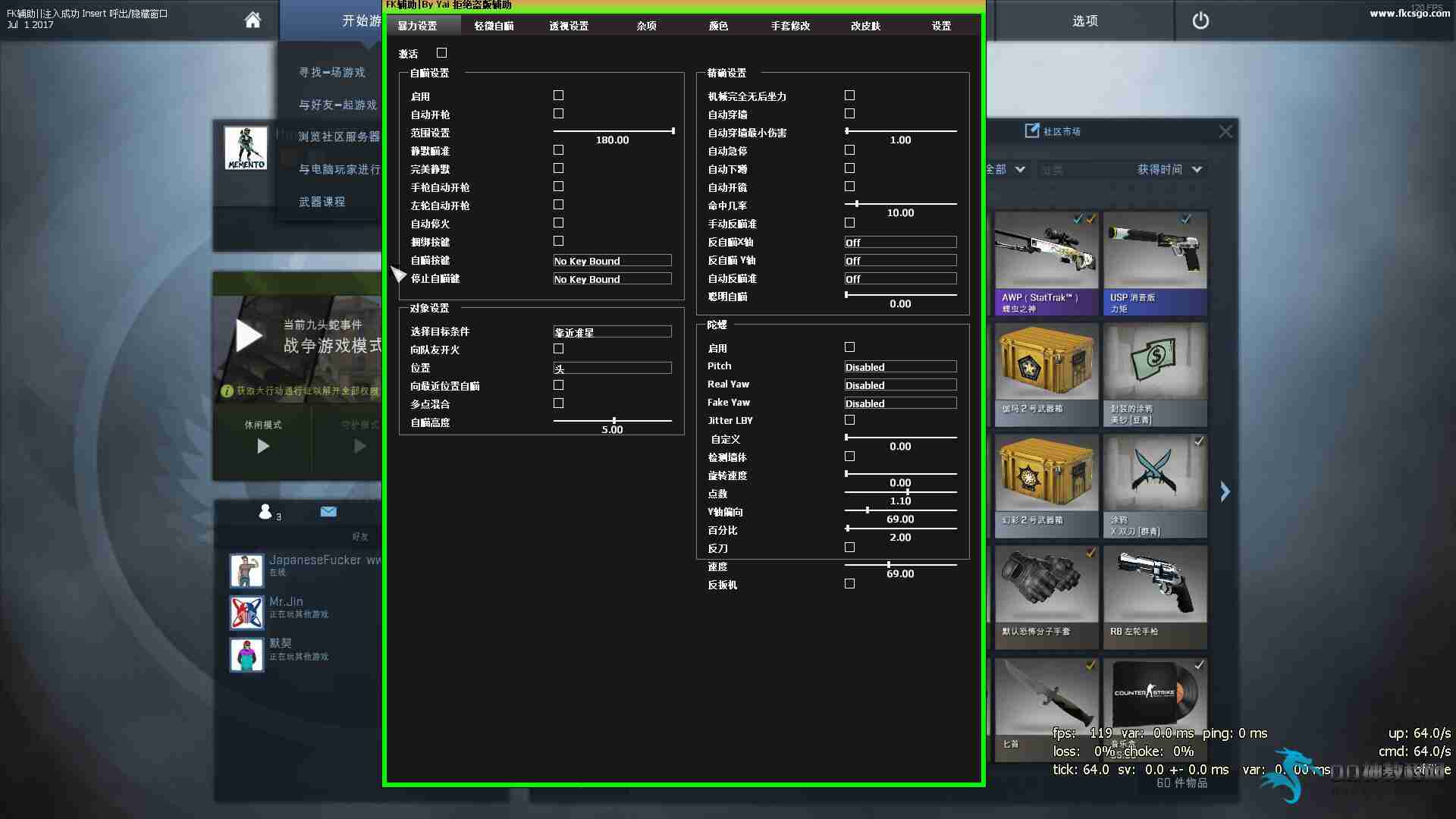Select the X 双刀 graffiti item
The height and width of the screenshot is (819, 1456).
click(1155, 486)
